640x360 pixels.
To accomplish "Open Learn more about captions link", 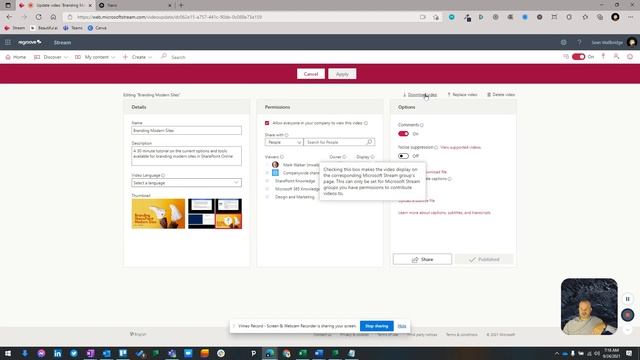I will 444,213.
